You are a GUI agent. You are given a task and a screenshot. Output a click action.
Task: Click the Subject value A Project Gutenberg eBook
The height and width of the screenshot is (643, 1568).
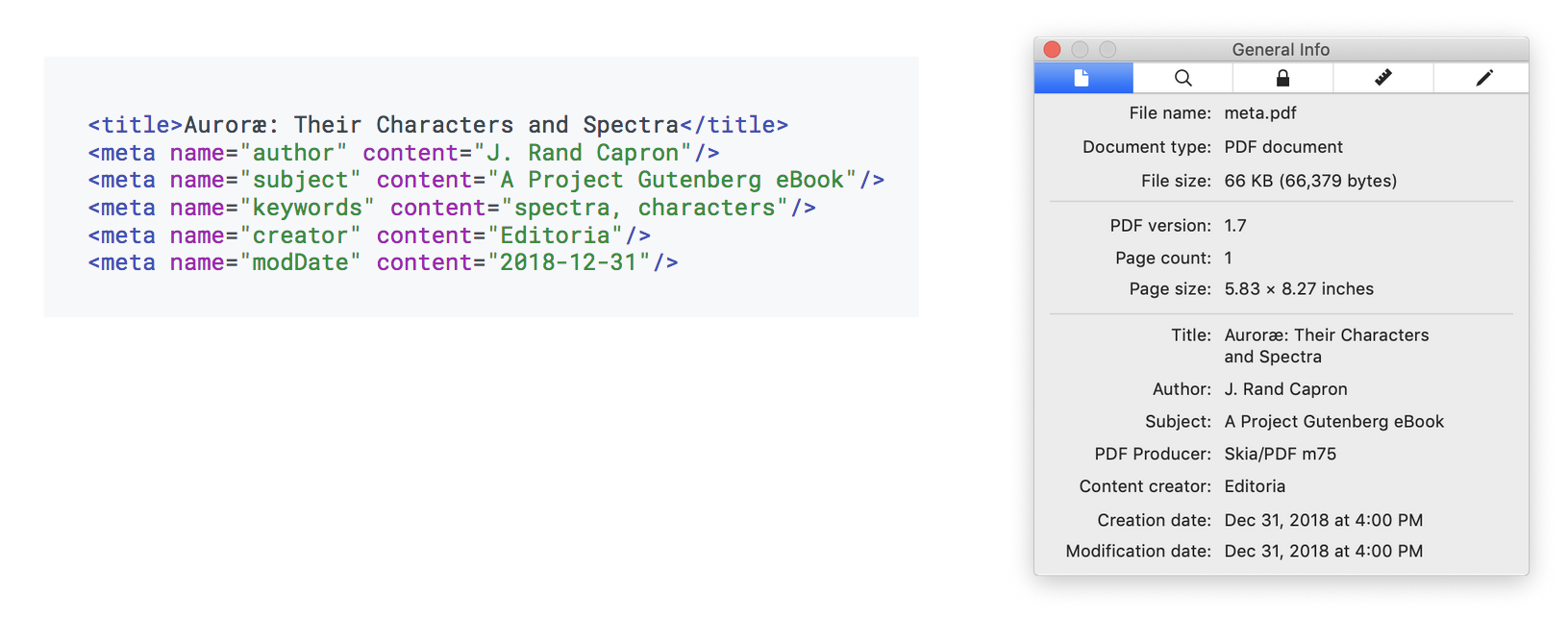point(1333,422)
